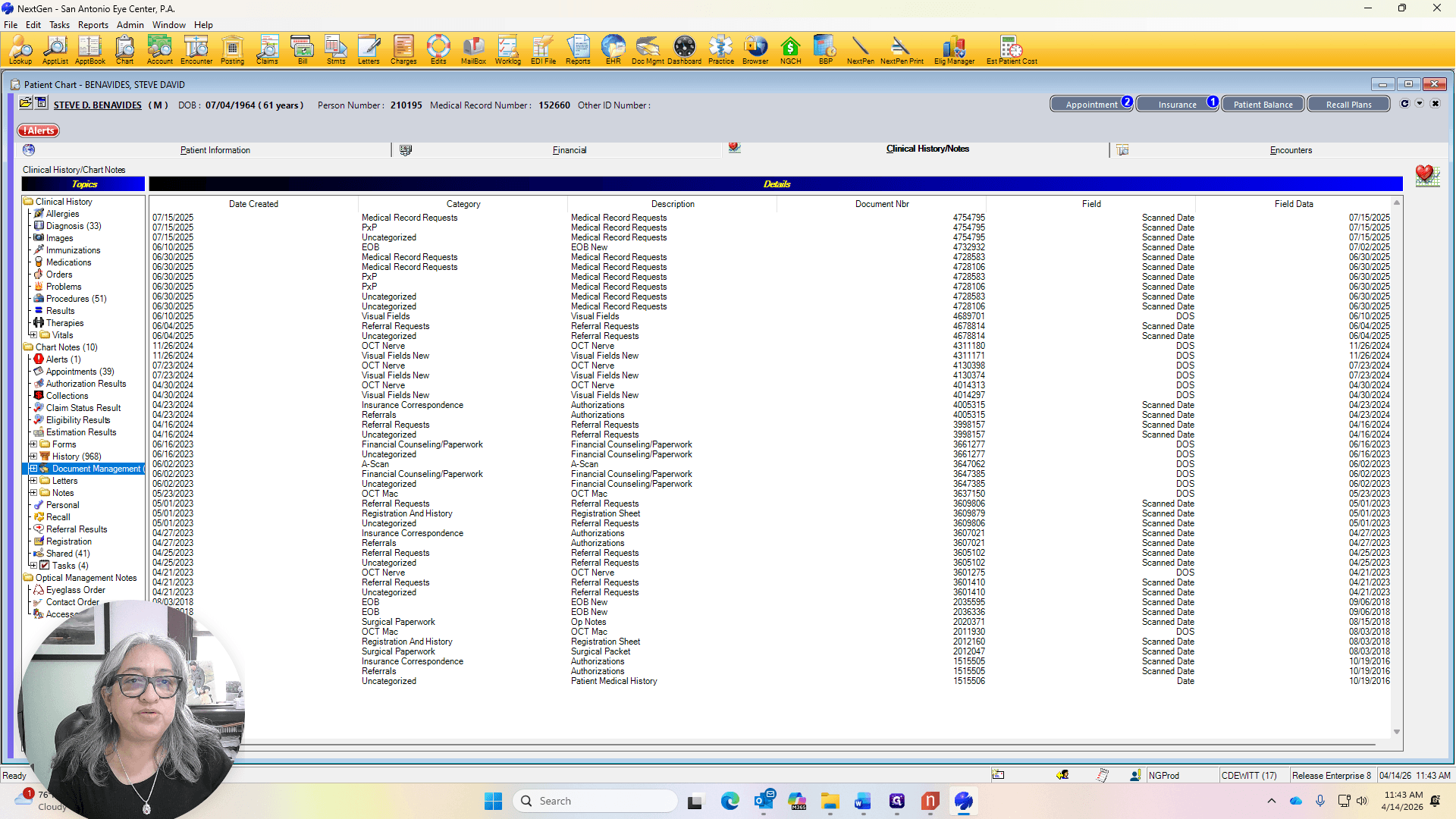
Task: Expand the Letters tree node
Action: click(x=33, y=480)
